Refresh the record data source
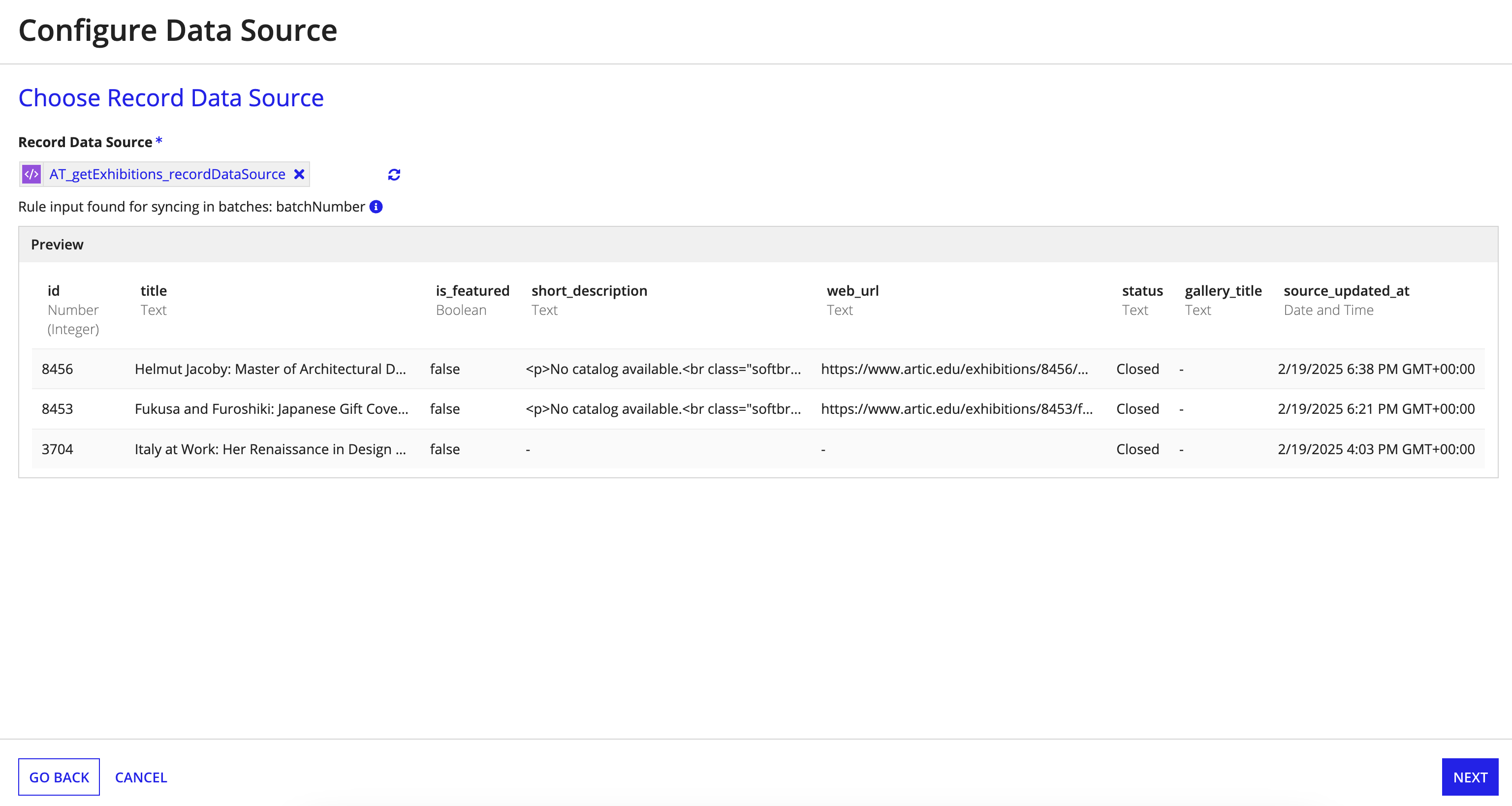The height and width of the screenshot is (806, 1512). coord(394,174)
